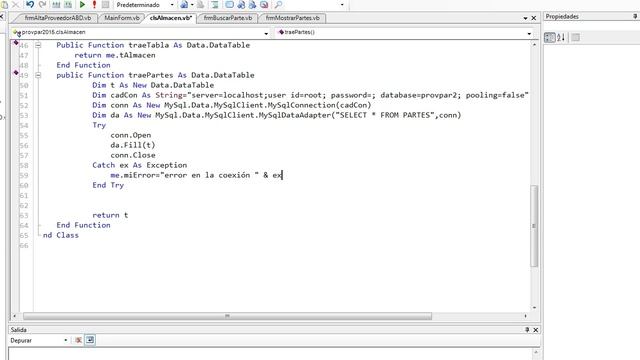The image size is (640, 360).
Task: Collapse the traePartes function fold marker
Action: tap(38, 75)
